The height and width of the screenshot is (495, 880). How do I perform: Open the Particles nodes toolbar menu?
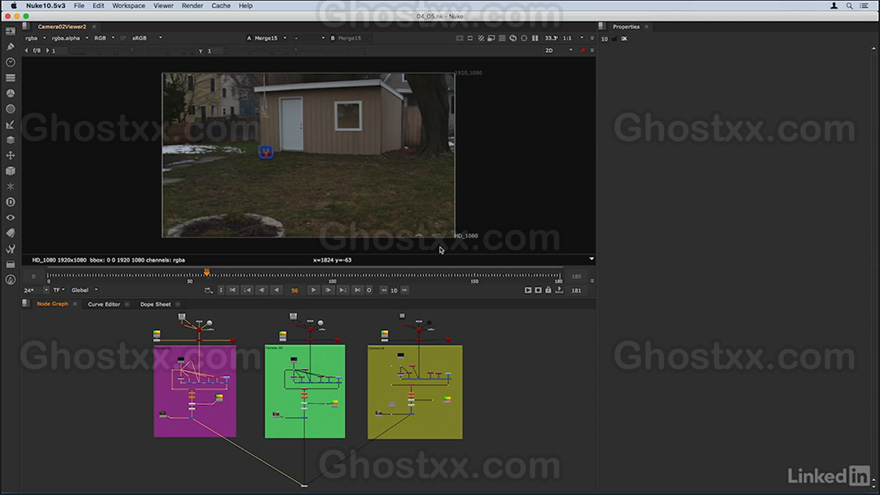pos(10,186)
